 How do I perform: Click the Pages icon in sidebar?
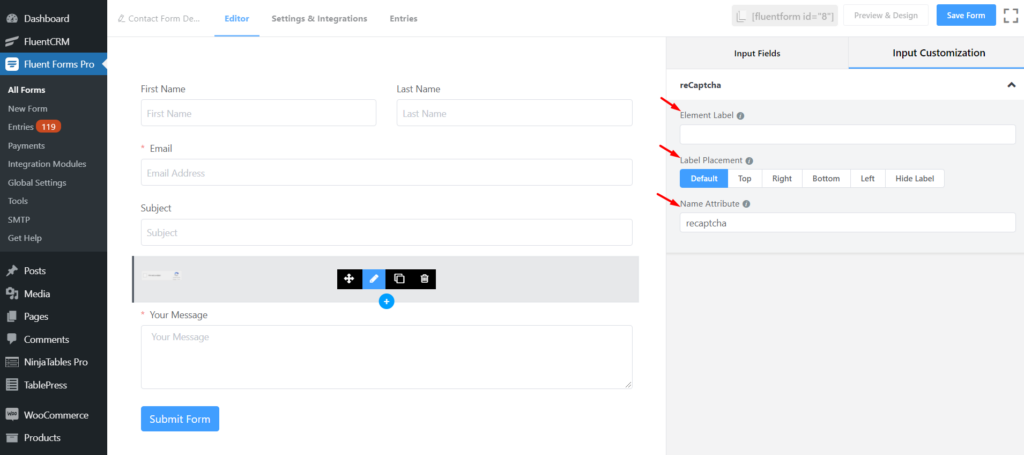tap(12, 317)
